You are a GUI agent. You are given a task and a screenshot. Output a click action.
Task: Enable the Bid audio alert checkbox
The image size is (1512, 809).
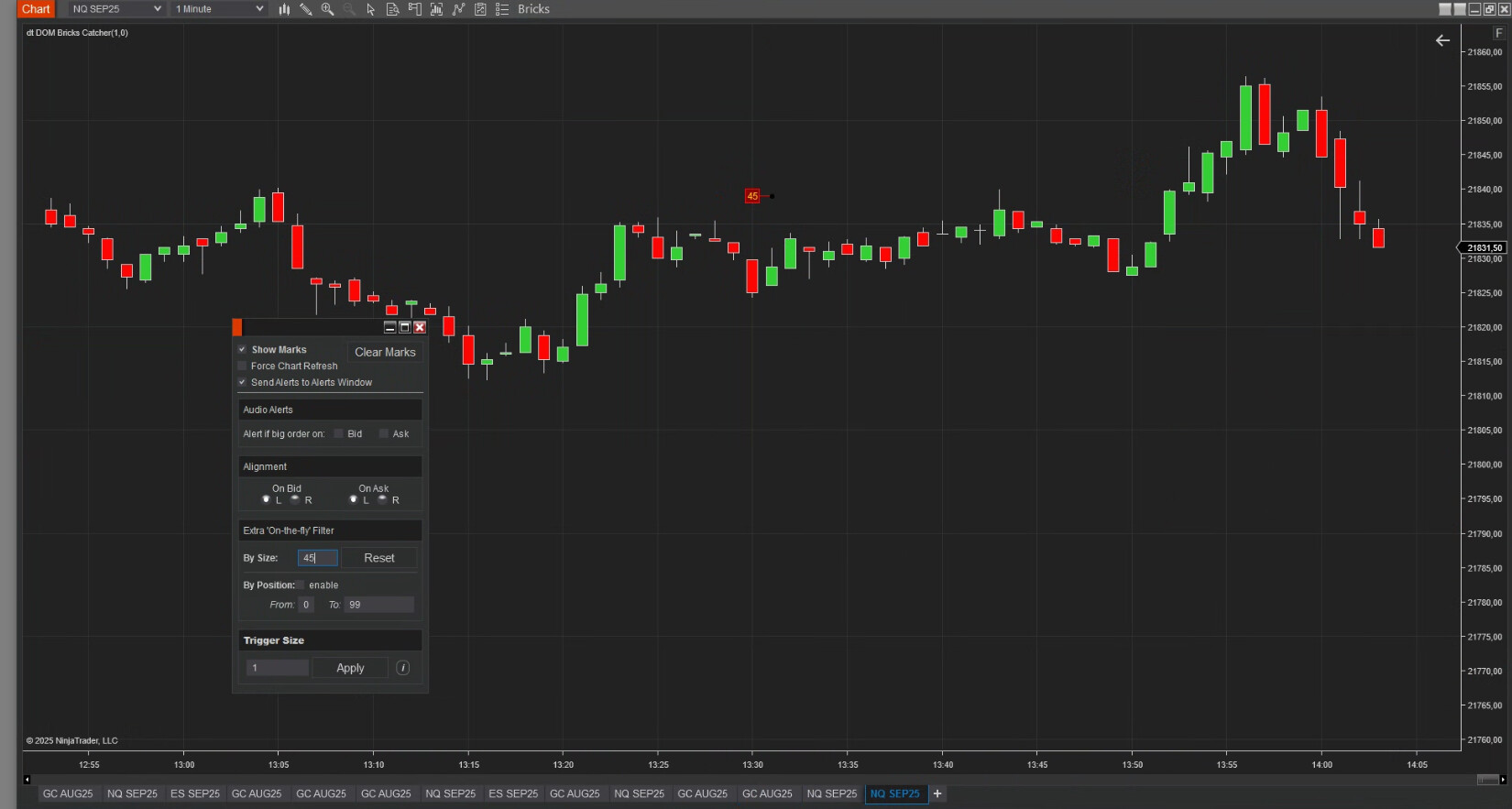338,433
